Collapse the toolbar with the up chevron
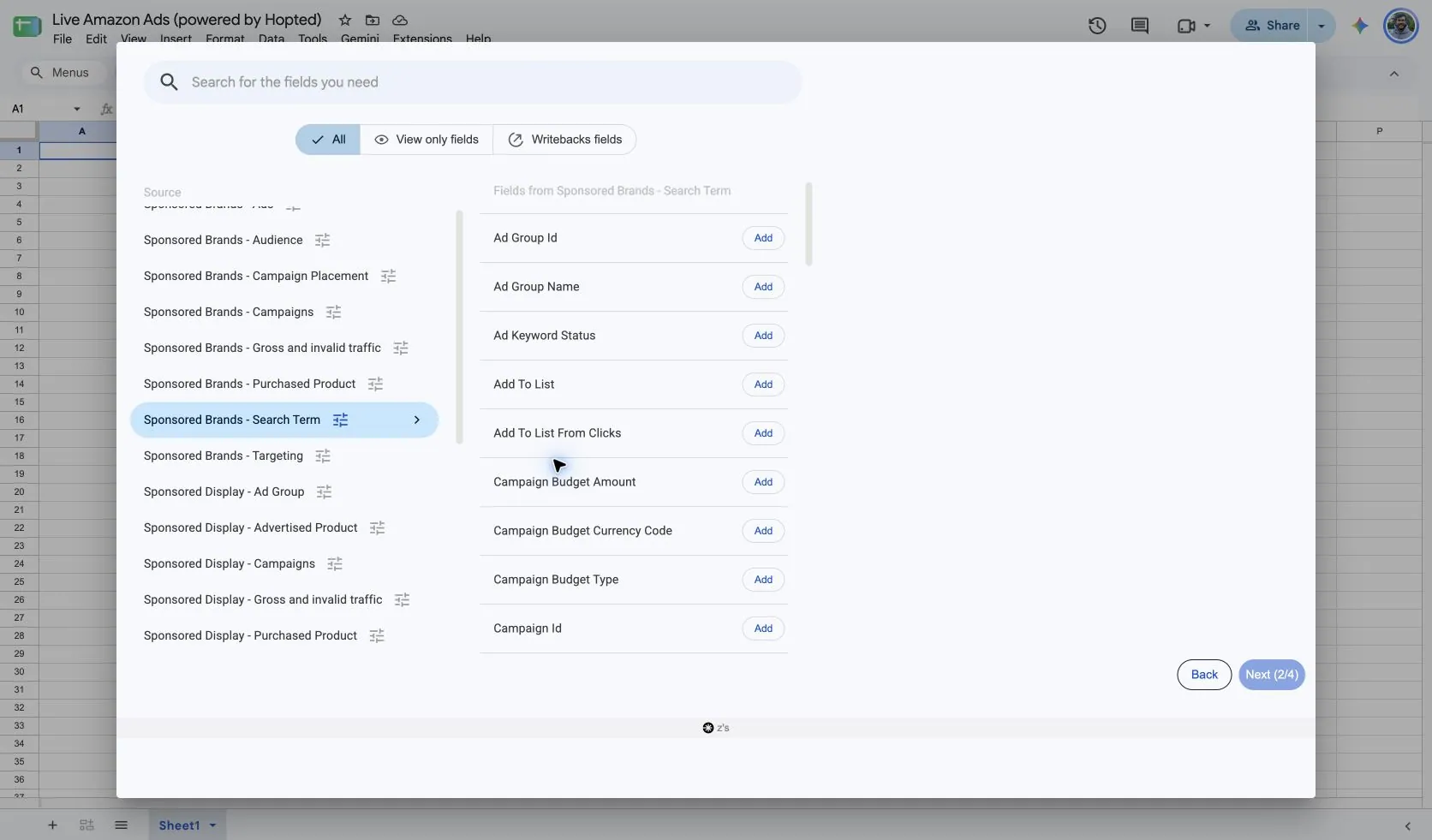Viewport: 1432px width, 840px height. (1394, 74)
